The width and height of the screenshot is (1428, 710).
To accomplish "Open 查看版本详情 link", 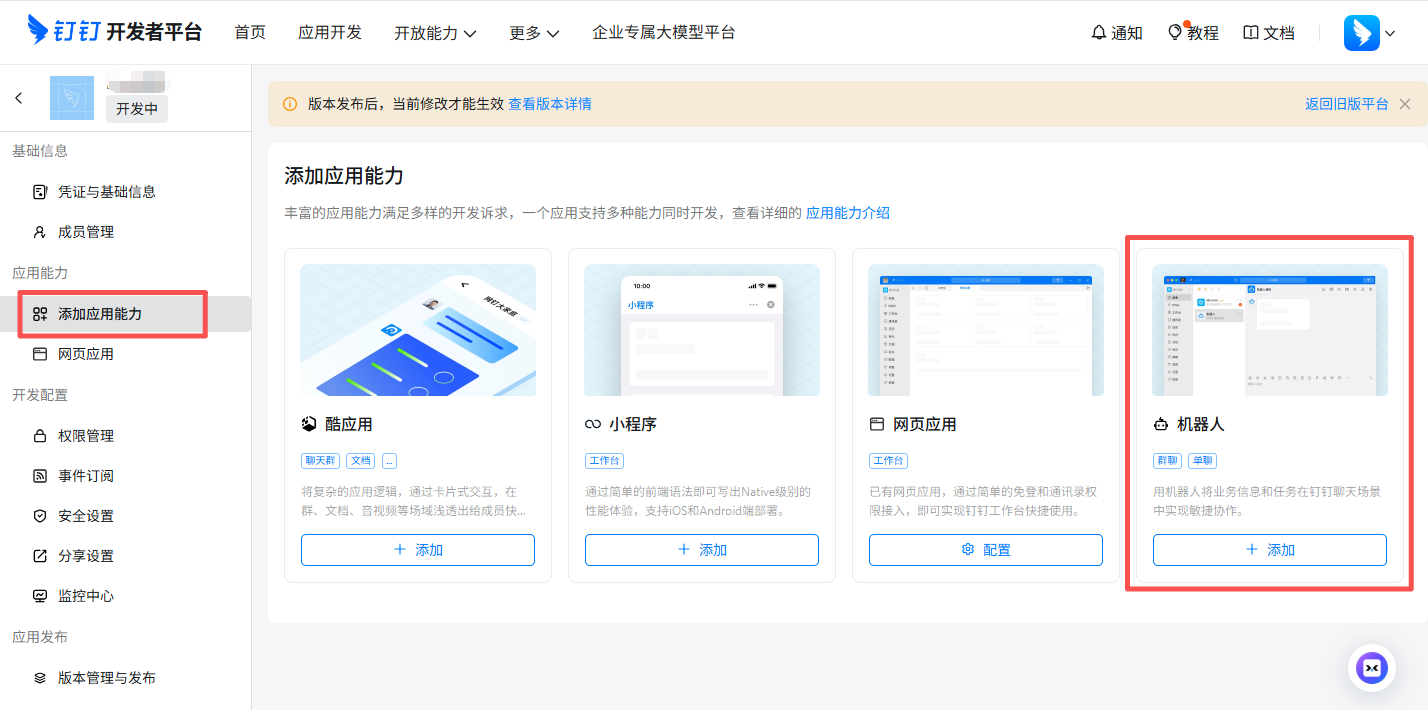I will click(550, 104).
